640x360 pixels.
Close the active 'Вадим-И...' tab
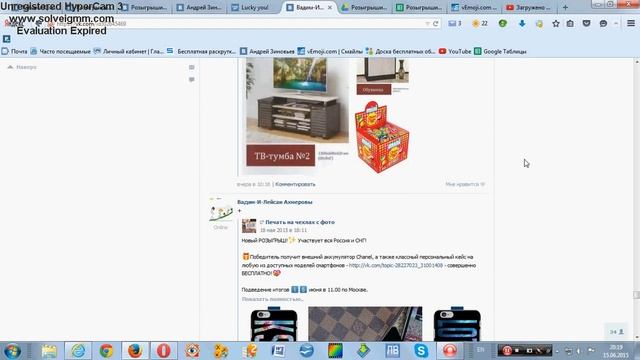pos(330,7)
